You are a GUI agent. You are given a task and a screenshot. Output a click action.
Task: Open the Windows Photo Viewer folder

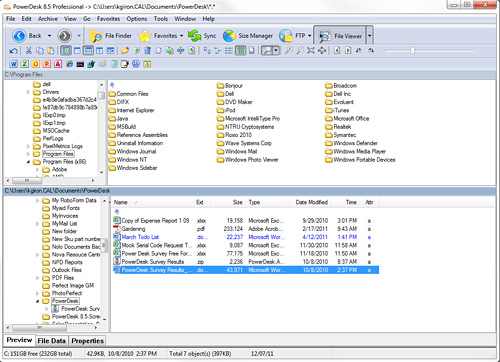248,160
